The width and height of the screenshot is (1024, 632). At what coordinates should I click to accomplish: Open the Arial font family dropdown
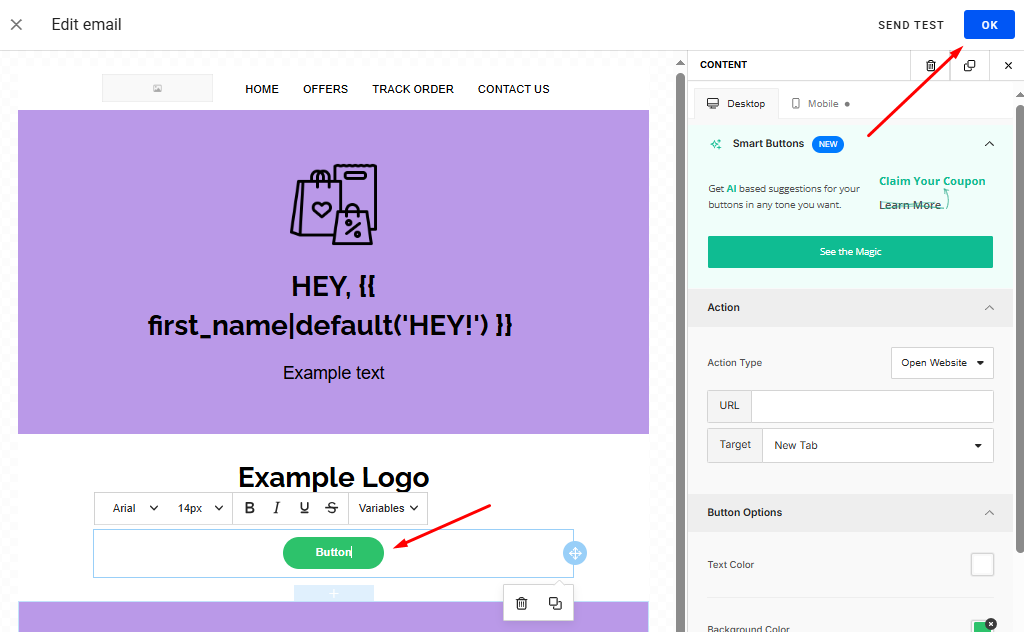[x=135, y=508]
